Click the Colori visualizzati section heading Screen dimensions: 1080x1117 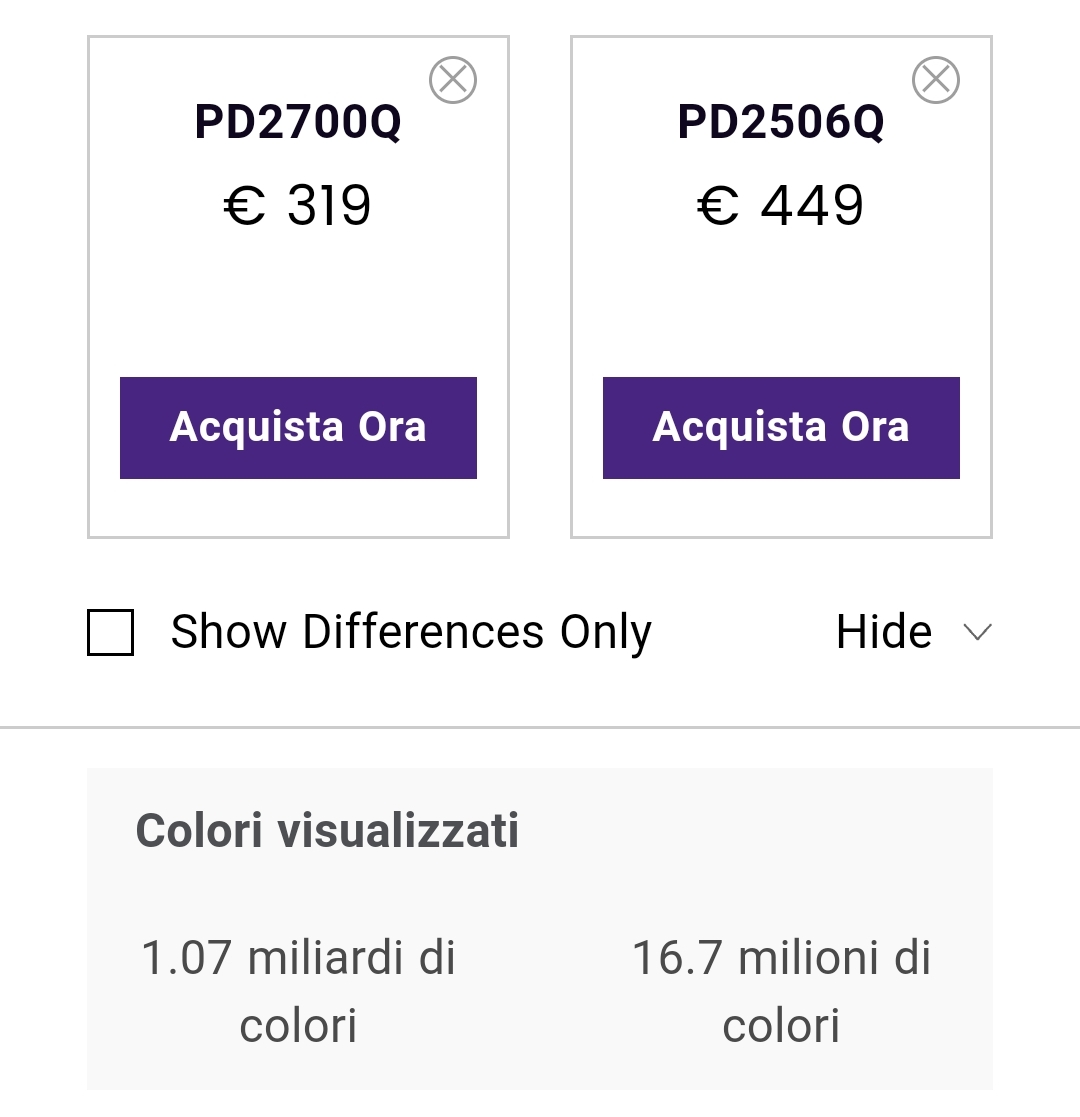point(327,831)
